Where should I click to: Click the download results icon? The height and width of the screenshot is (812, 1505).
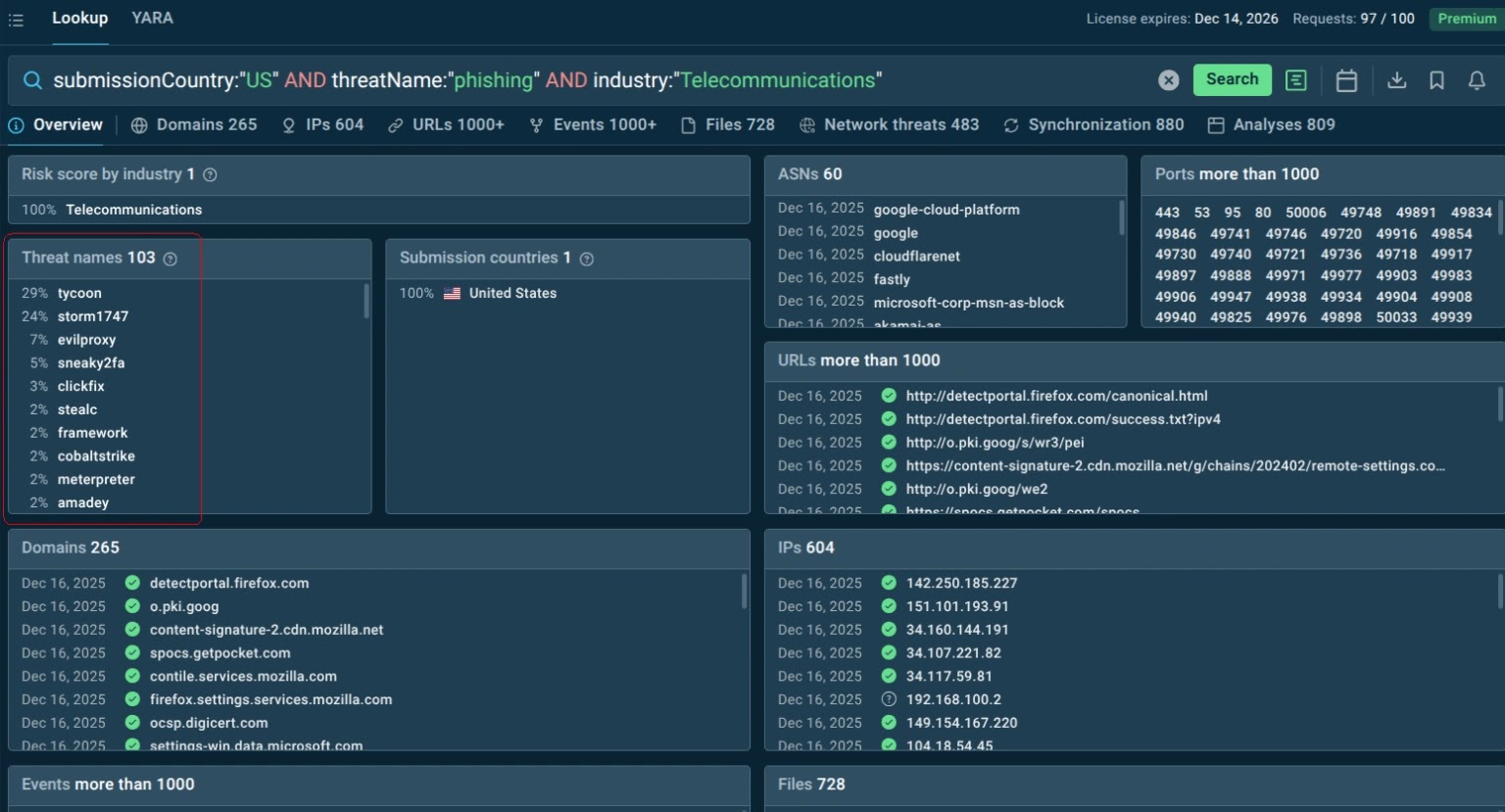coord(1396,80)
